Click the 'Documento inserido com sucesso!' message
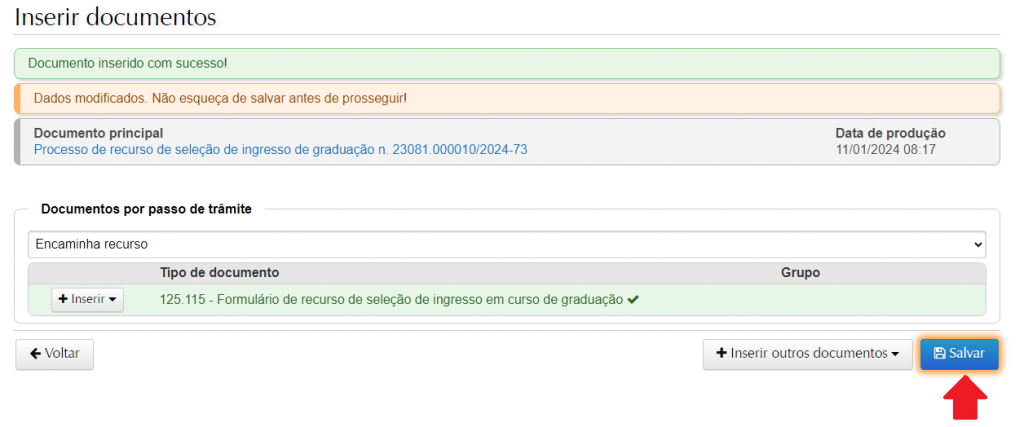The height and width of the screenshot is (427, 1024). pyautogui.click(x=128, y=64)
